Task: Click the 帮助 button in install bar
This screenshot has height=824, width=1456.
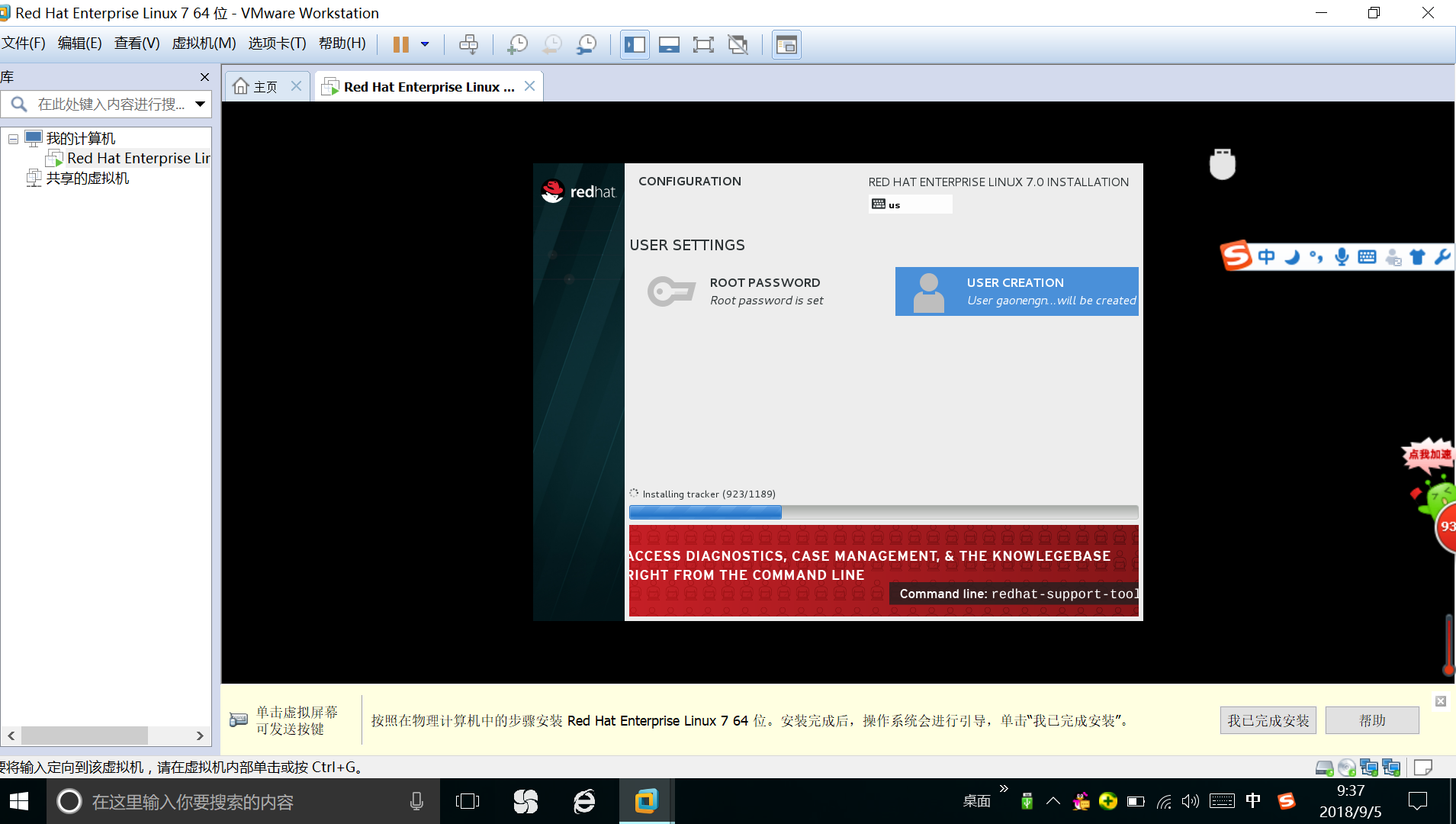Action: [1372, 720]
